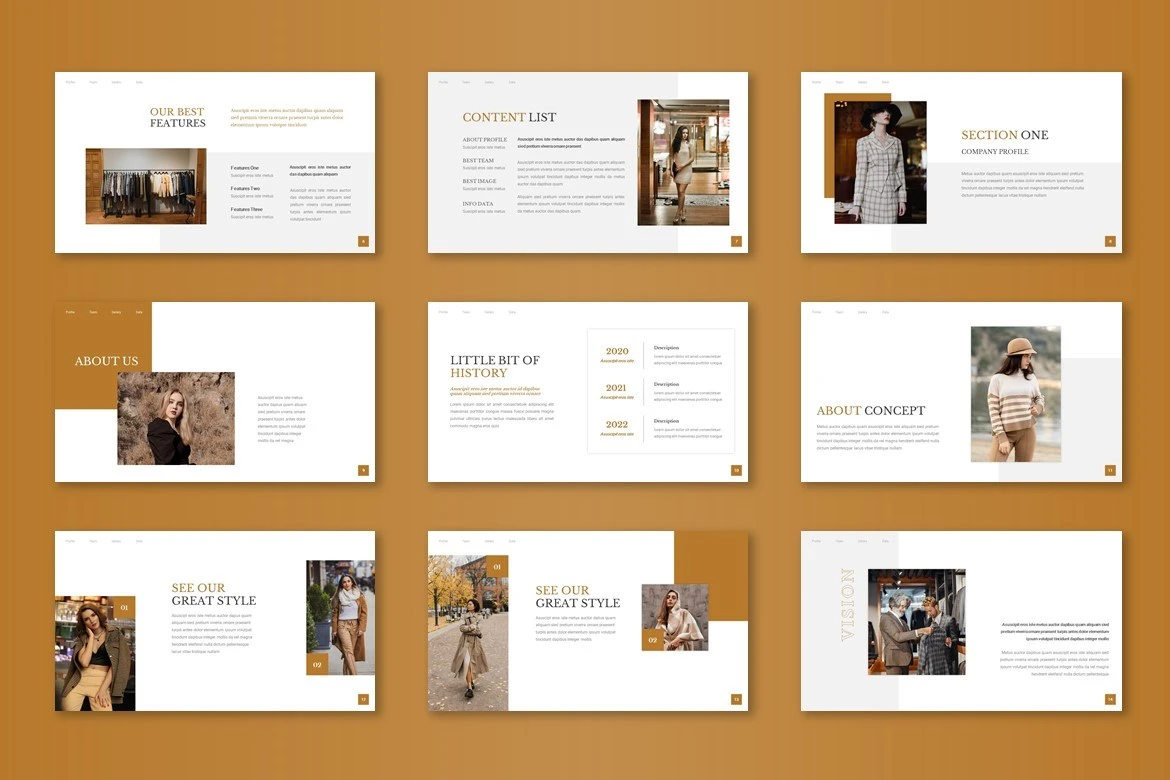Click the vertical VISION heading text
This screenshot has width=1170, height=780.
pos(847,605)
